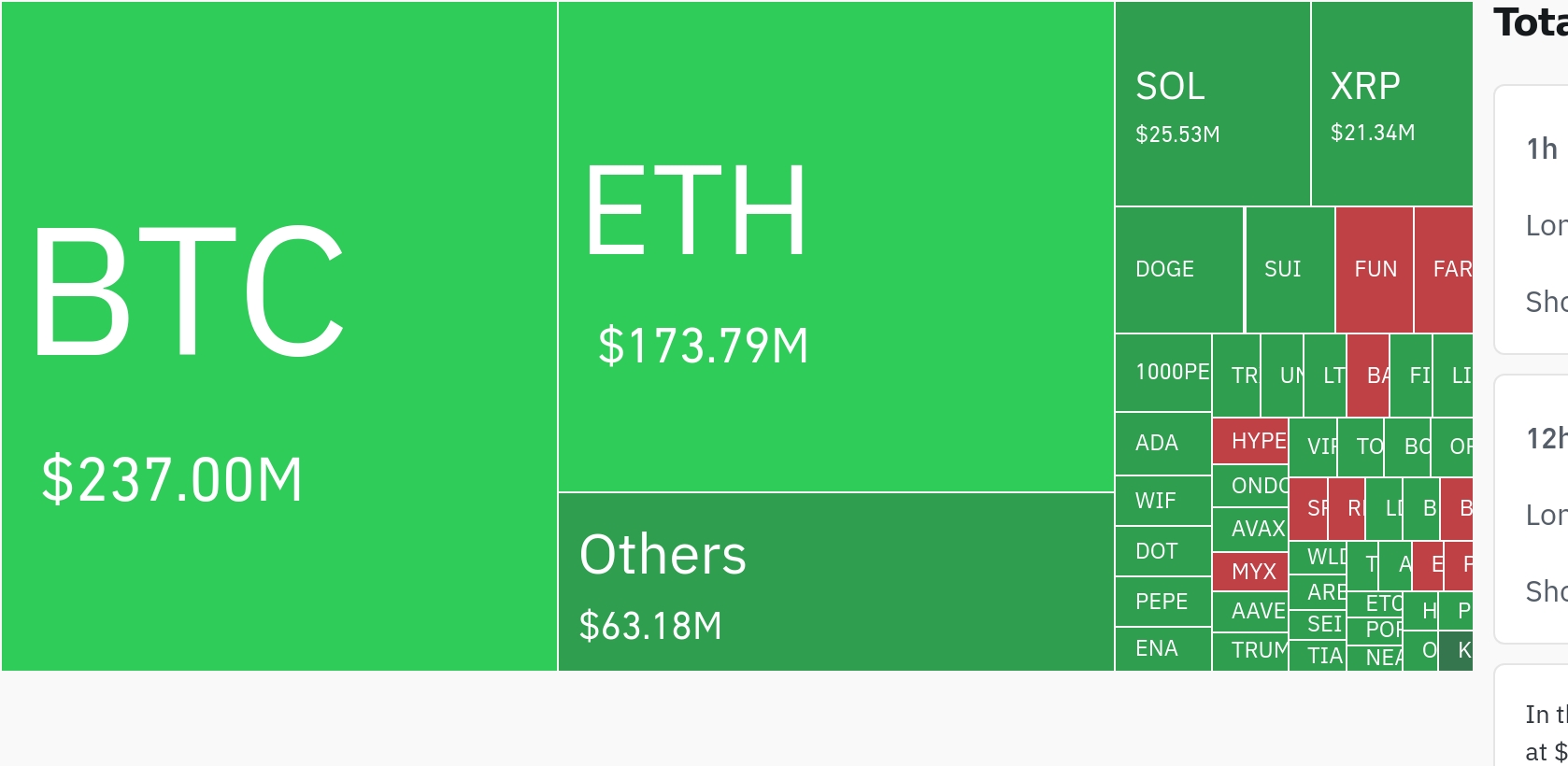Click the BTC $237.00M heatmap tile

pyautogui.click(x=279, y=336)
